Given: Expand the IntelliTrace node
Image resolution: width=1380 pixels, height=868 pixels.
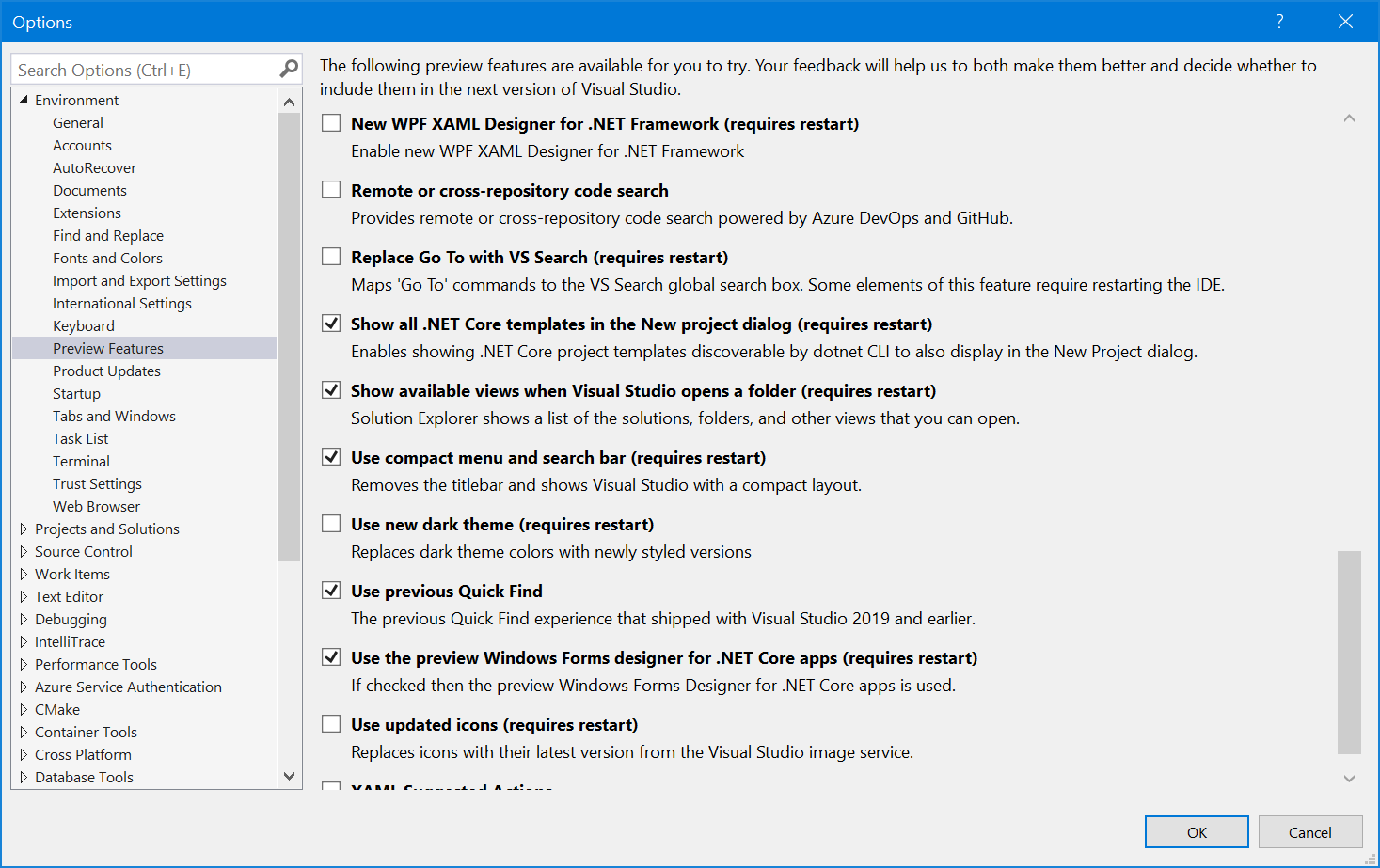Looking at the screenshot, I should tap(24, 641).
